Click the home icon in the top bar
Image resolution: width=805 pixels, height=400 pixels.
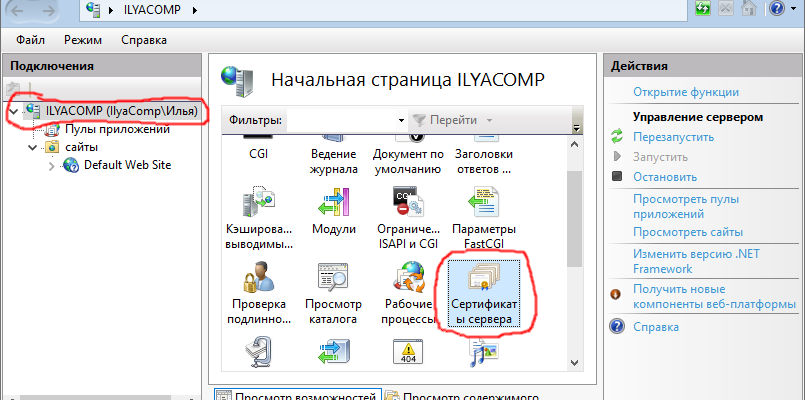[750, 8]
